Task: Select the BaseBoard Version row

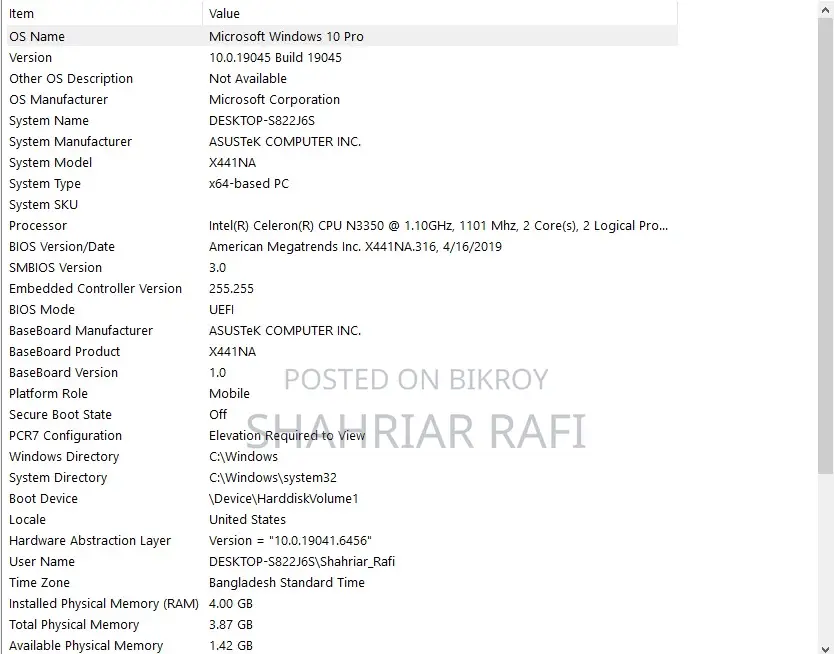Action: coord(341,372)
